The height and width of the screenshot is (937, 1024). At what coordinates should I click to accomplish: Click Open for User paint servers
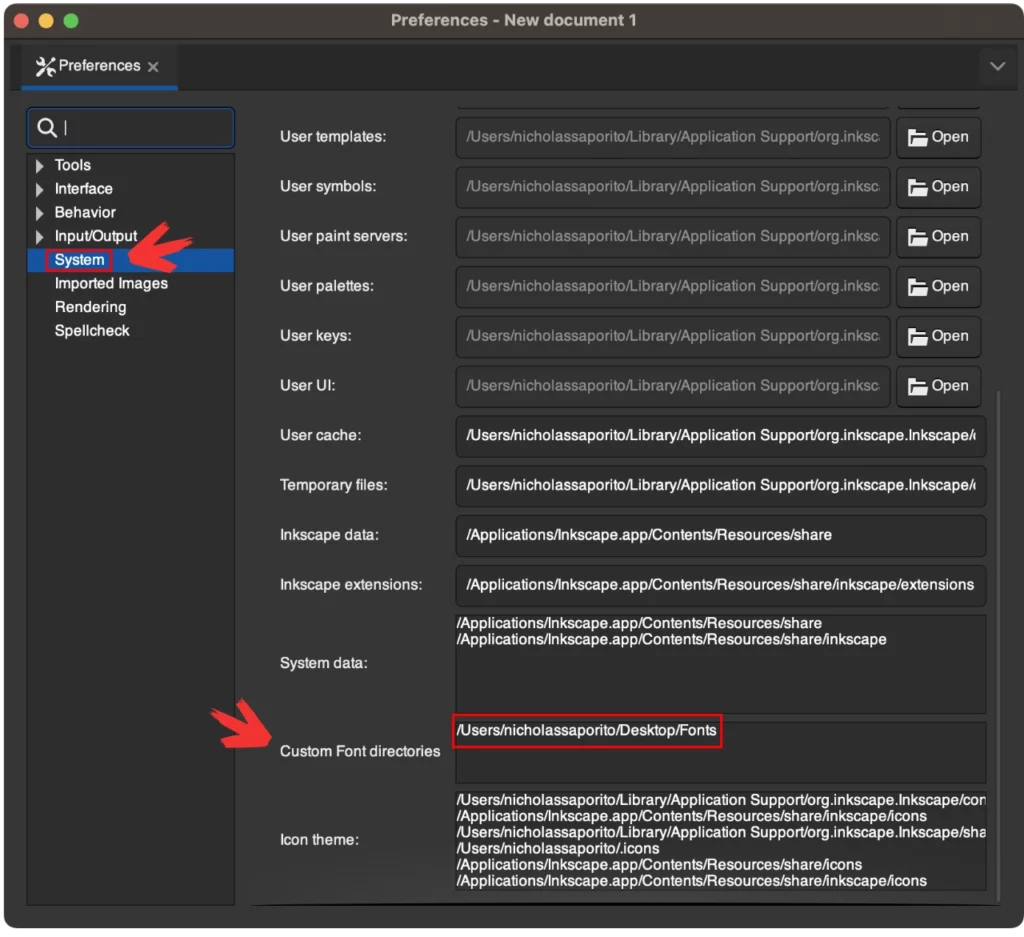tap(938, 237)
